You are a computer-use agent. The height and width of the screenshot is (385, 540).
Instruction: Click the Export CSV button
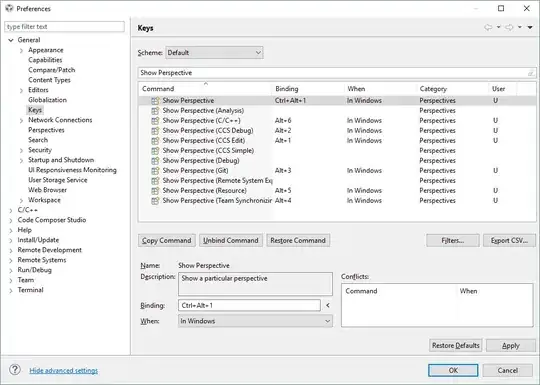point(509,240)
